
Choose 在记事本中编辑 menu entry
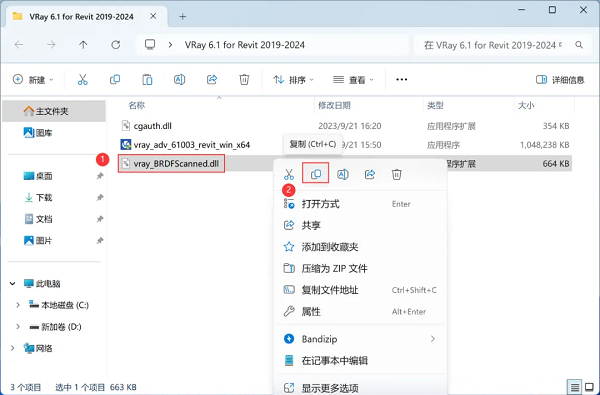coord(360,361)
